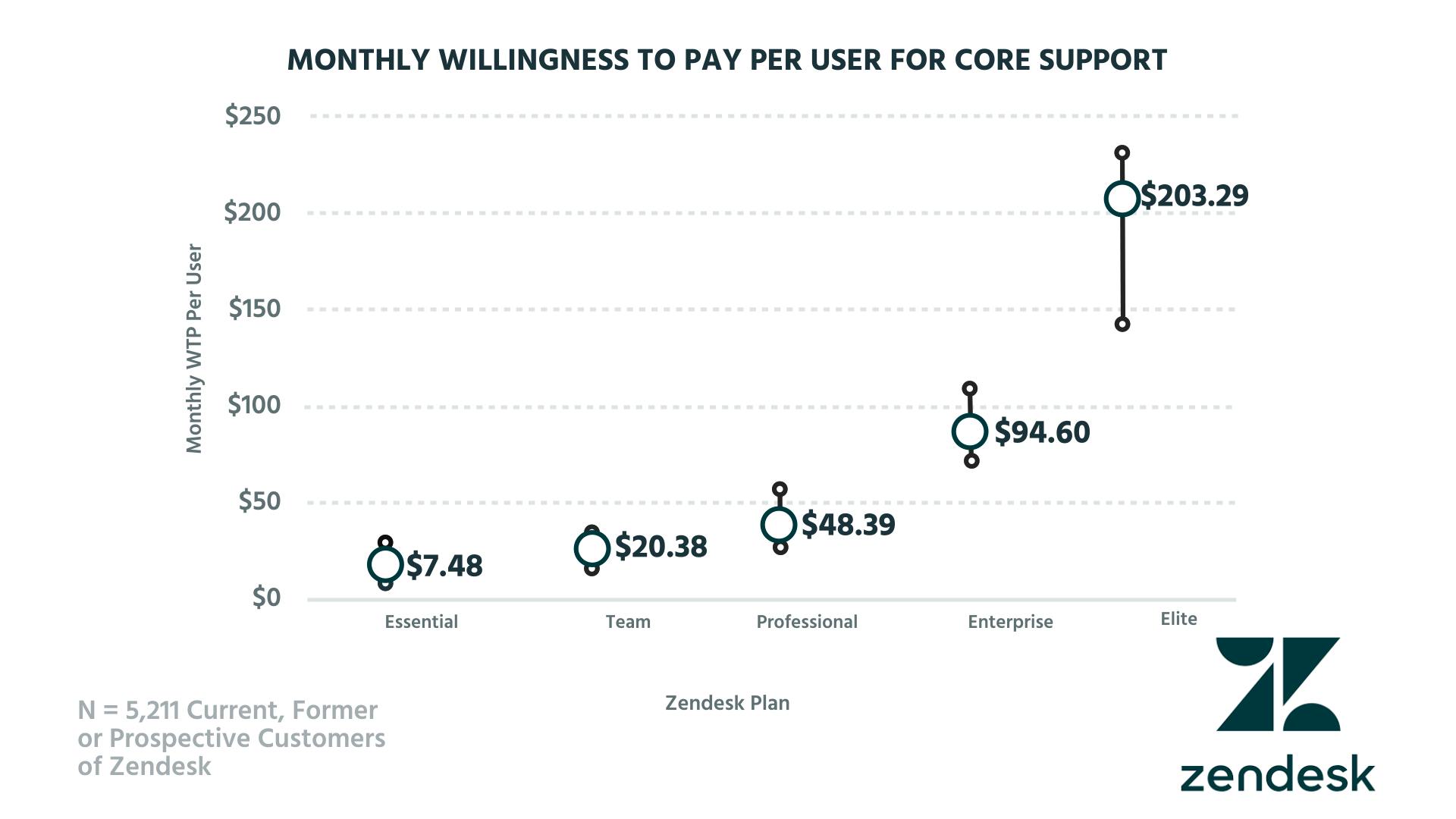Image resolution: width=1456 pixels, height=819 pixels.
Task: Click the zendesk wordmark text
Action: coord(1277,774)
